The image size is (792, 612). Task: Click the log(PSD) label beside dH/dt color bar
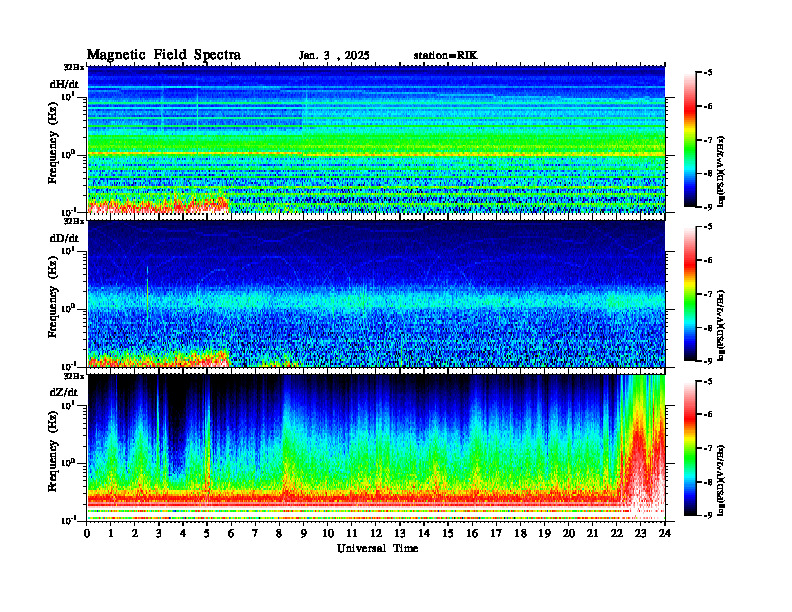(722, 170)
